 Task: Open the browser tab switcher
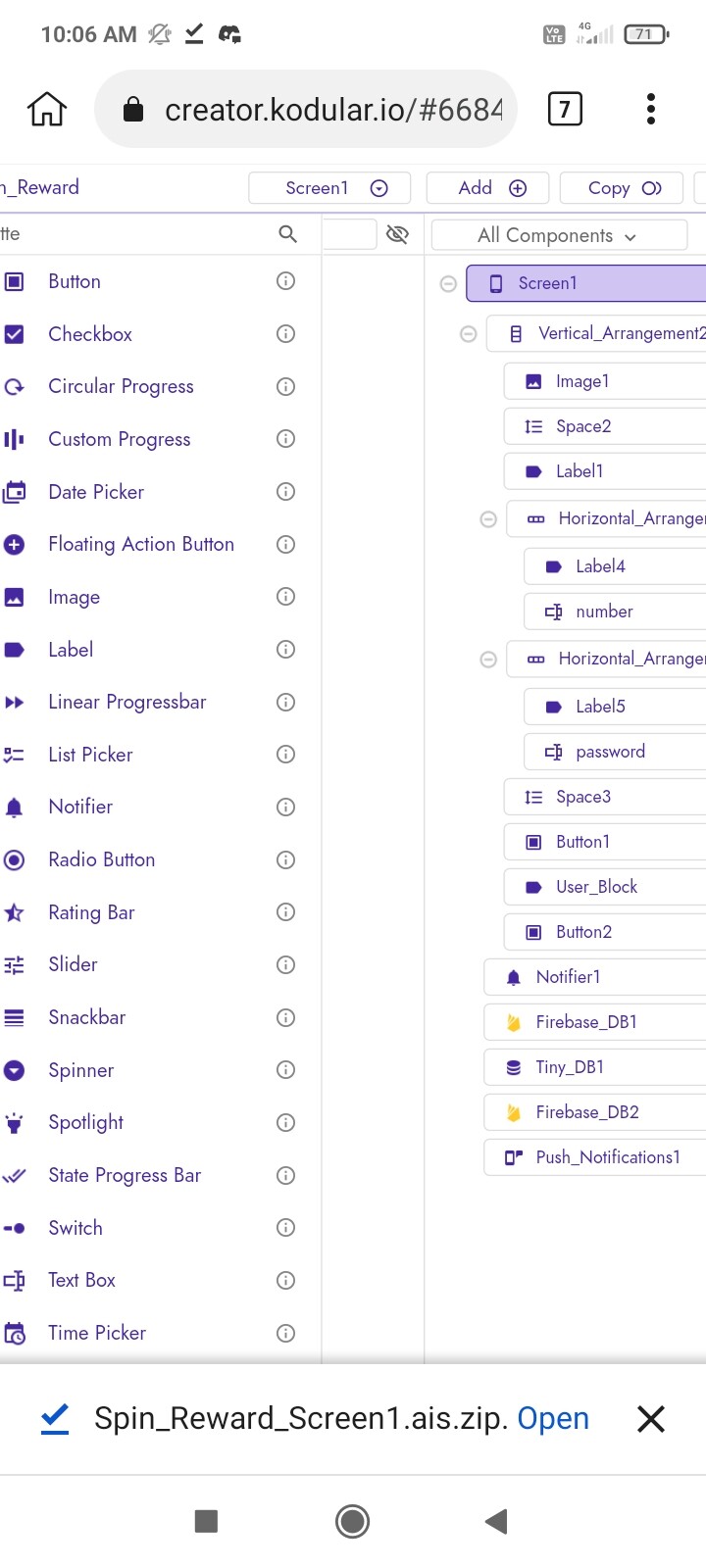click(564, 109)
